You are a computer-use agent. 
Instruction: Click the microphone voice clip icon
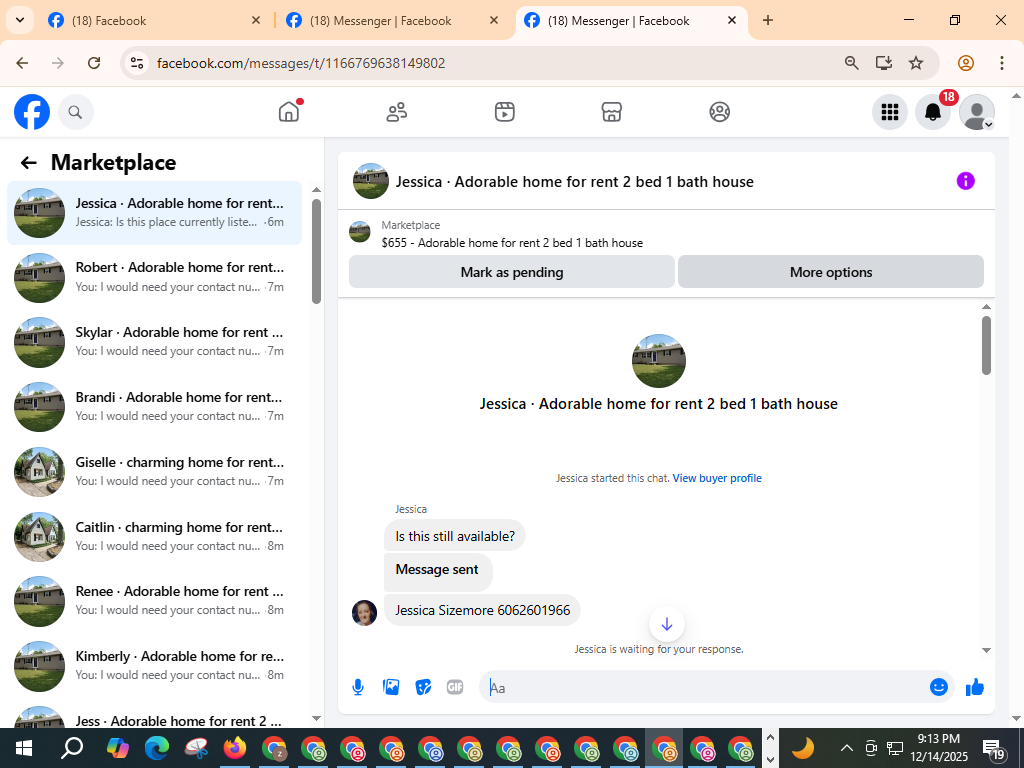click(358, 687)
